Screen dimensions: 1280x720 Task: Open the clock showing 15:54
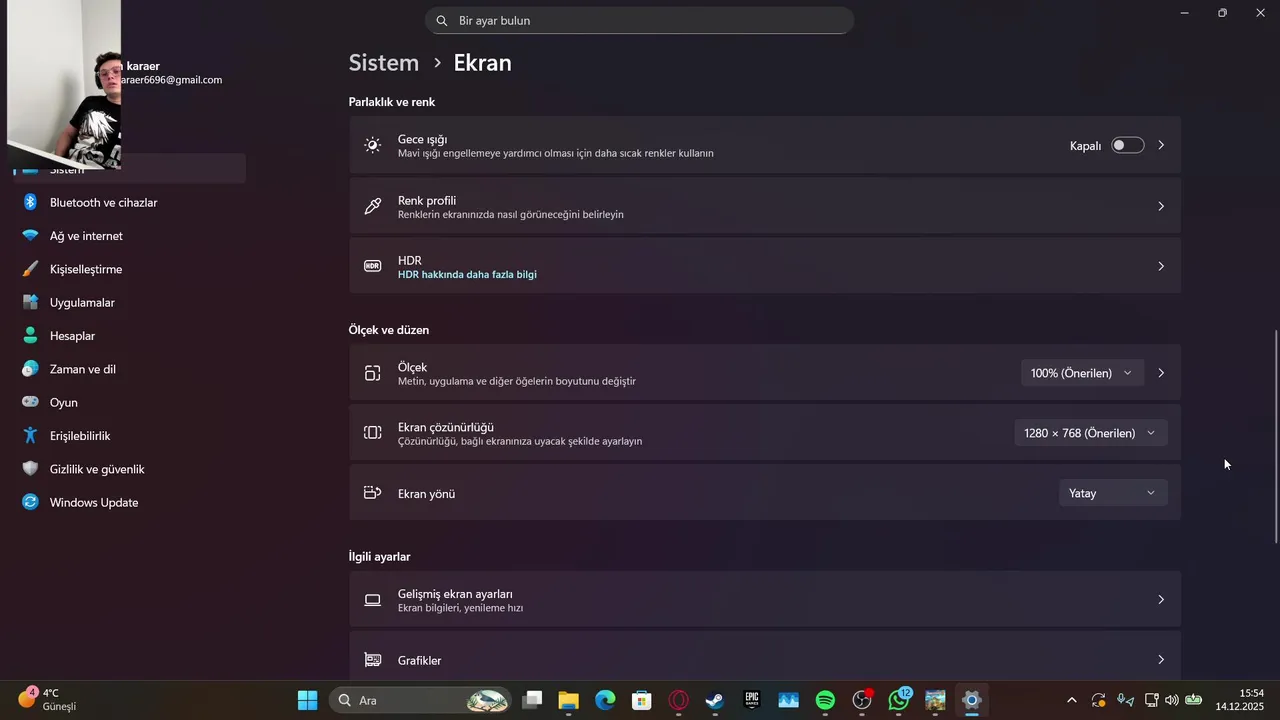tap(1240, 700)
